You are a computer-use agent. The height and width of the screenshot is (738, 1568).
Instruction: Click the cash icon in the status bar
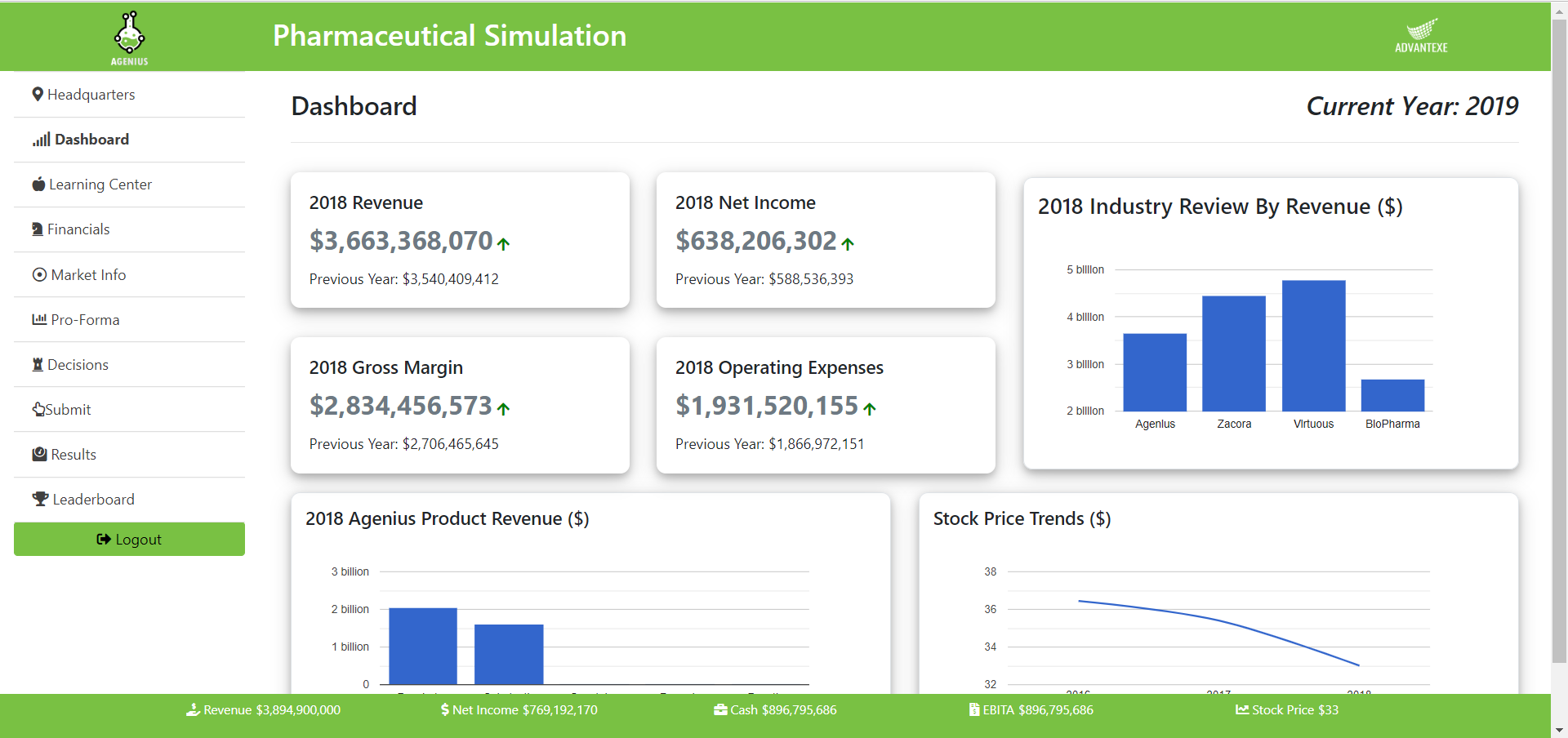[x=720, y=709]
